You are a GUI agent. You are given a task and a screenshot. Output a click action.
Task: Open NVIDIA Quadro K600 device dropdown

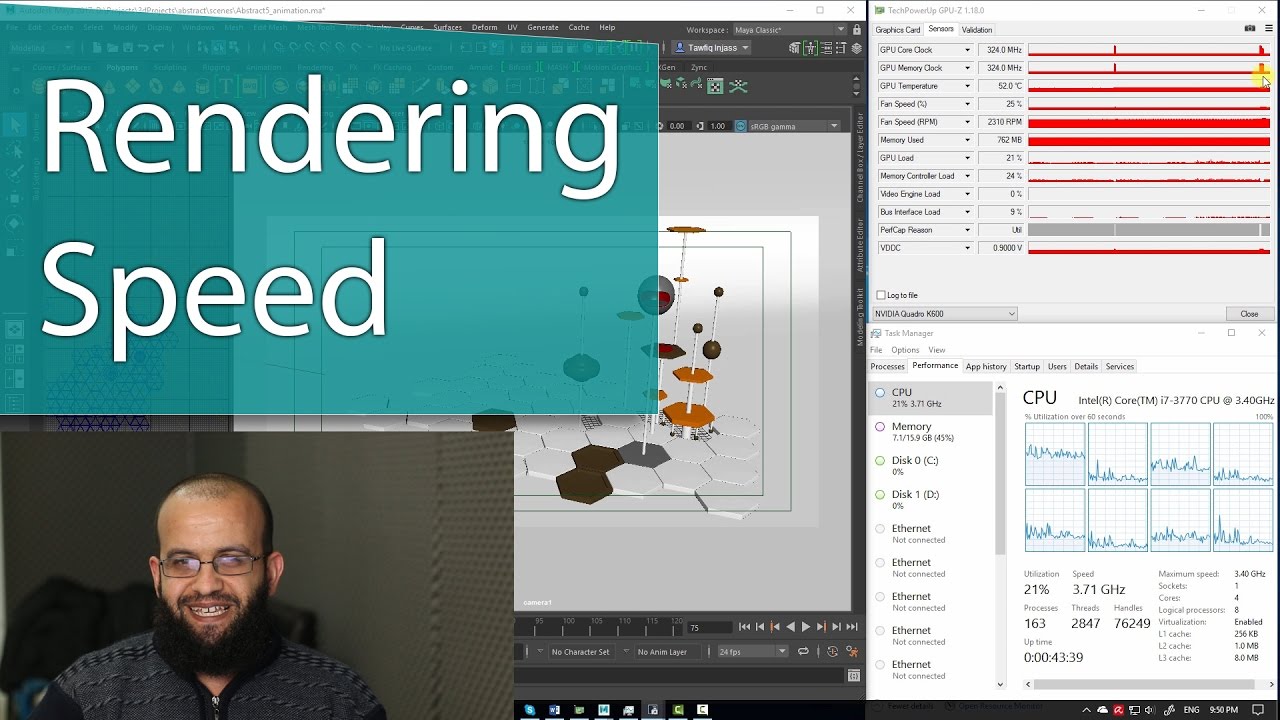coord(945,314)
